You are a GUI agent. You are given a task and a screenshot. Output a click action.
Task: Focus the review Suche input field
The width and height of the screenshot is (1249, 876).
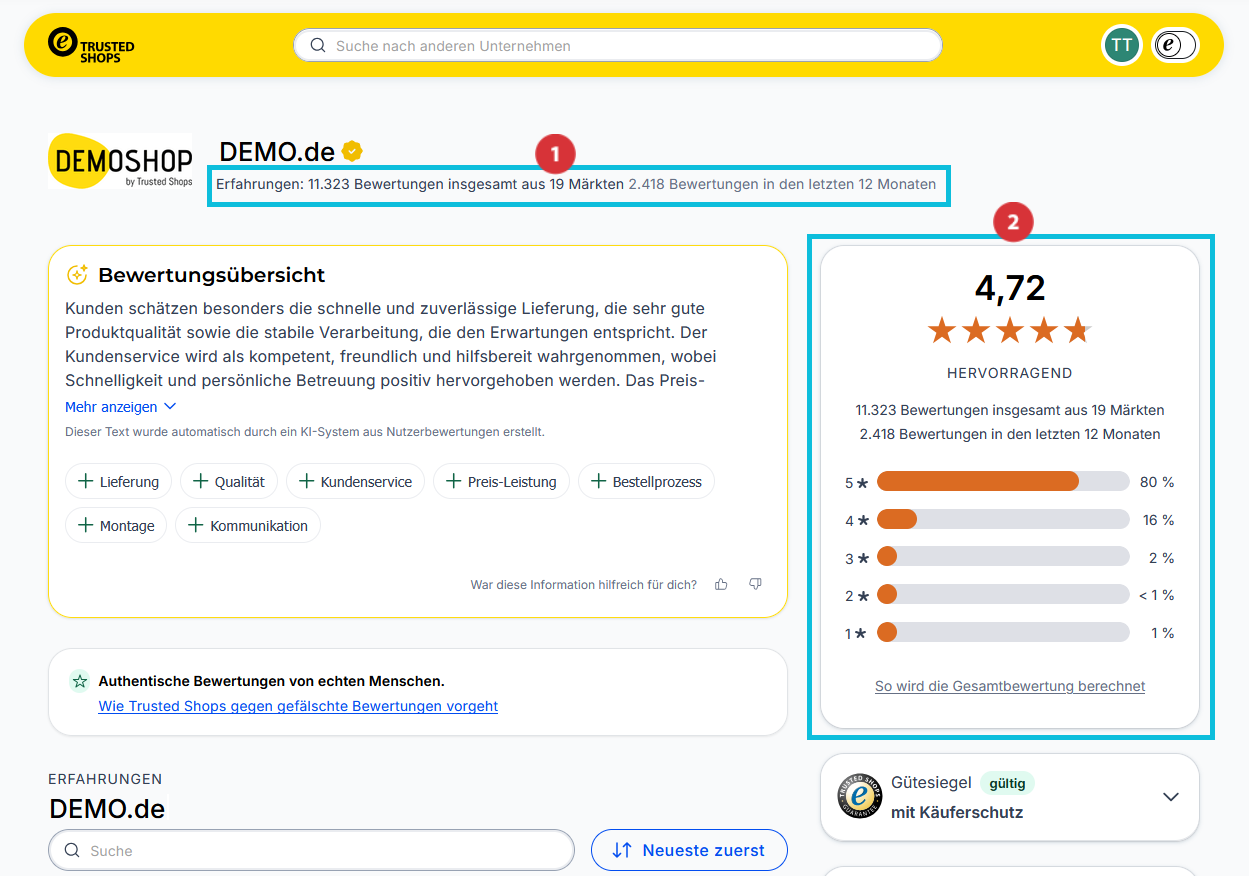311,850
